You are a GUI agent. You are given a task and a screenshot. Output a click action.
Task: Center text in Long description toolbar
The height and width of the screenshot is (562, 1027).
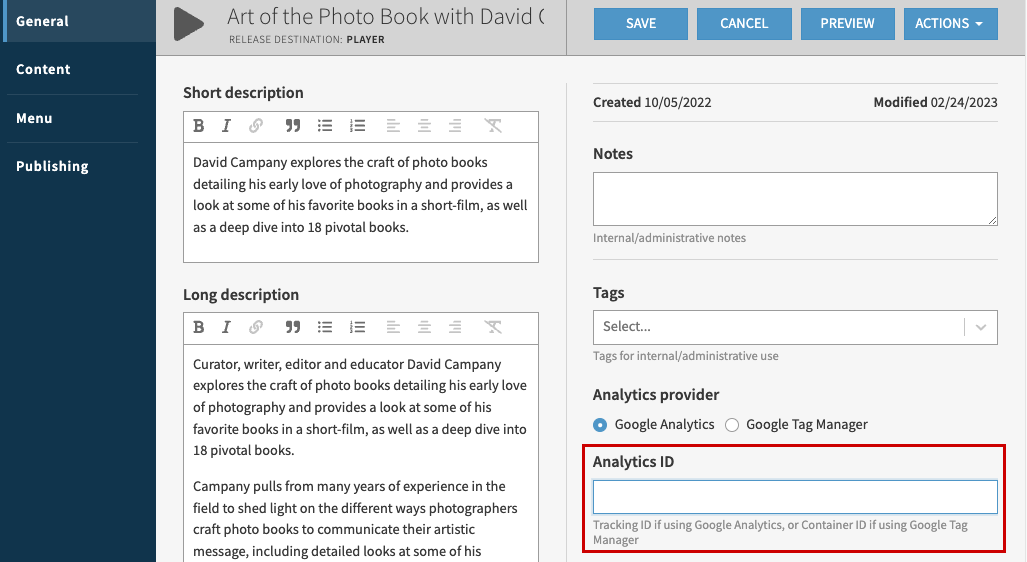coord(424,327)
